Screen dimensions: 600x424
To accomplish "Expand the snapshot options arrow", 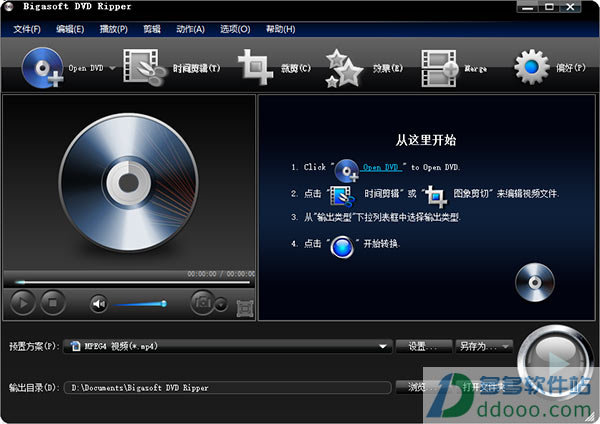I will tap(221, 305).
